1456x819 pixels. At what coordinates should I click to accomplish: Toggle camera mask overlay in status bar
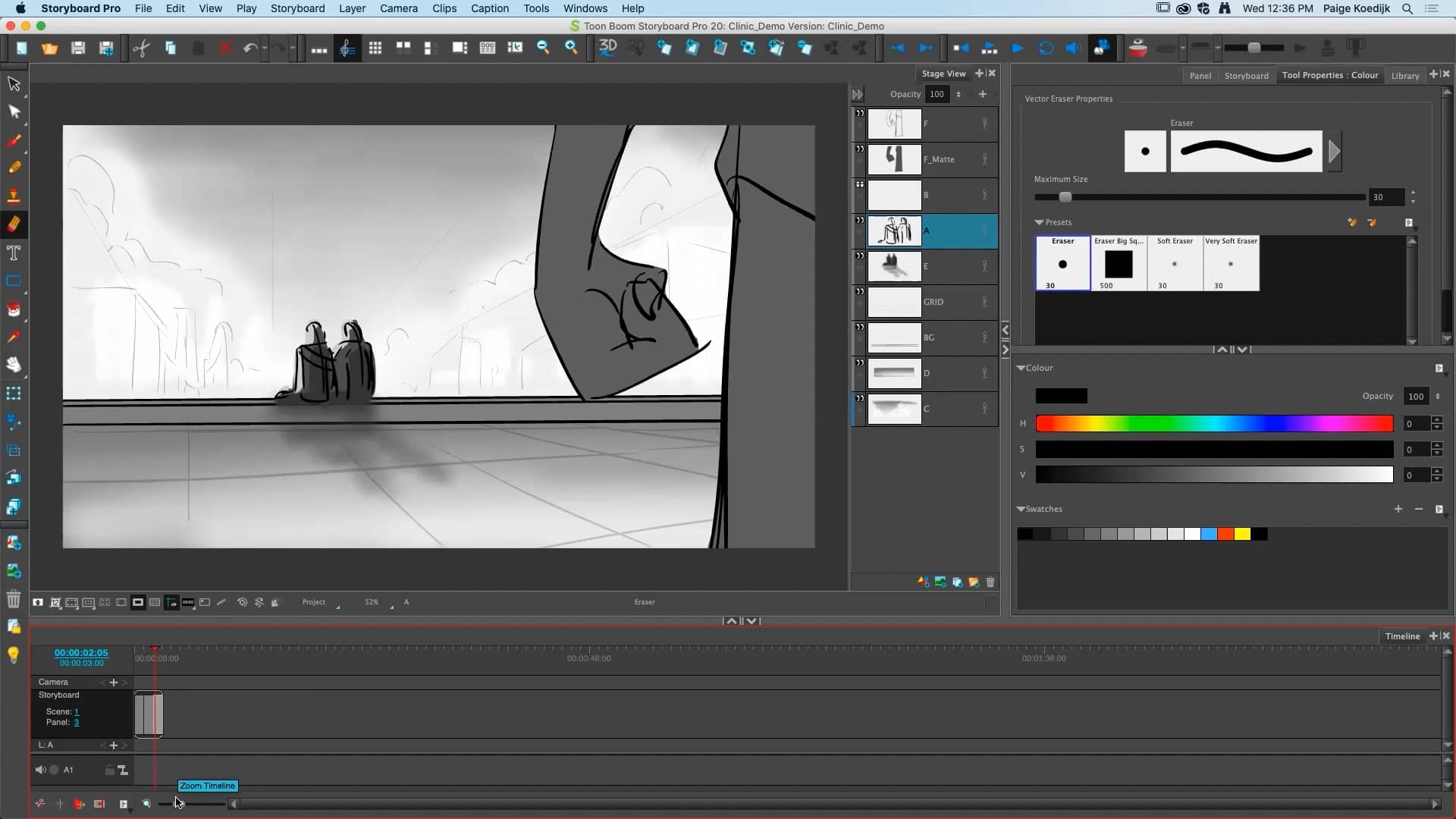click(x=139, y=602)
